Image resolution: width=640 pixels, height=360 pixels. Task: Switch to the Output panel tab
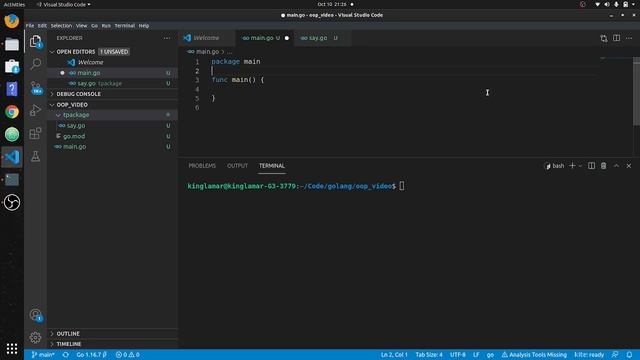[x=238, y=166]
